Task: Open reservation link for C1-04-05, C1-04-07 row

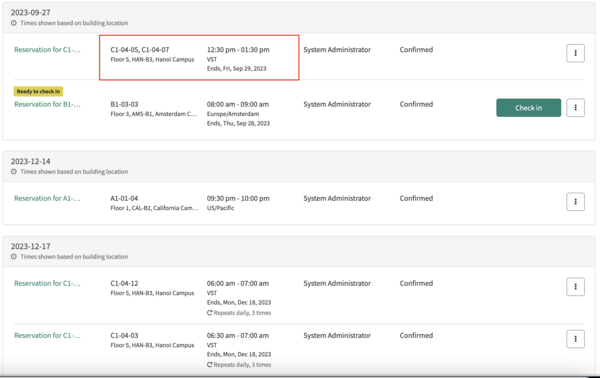Action: pyautogui.click(x=47, y=50)
